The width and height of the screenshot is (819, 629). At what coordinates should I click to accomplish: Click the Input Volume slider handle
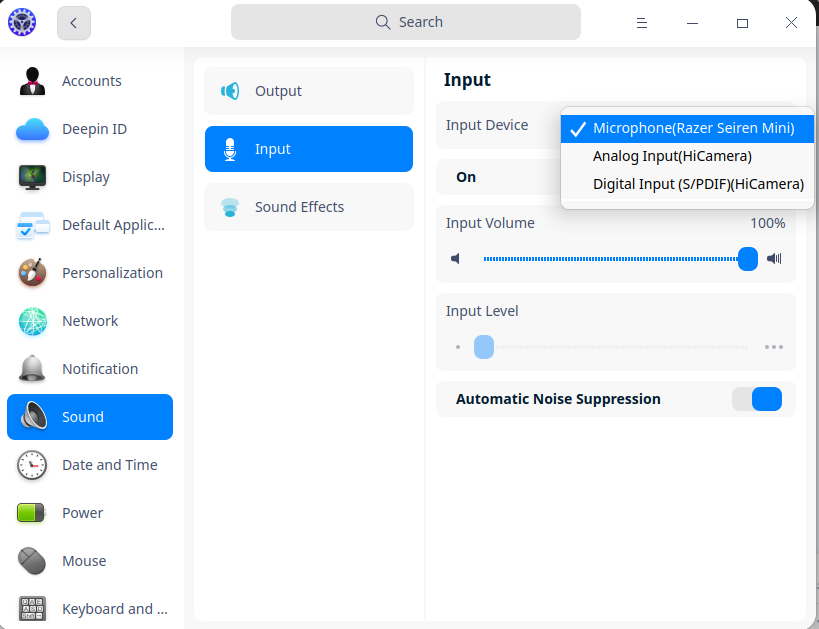coord(748,259)
